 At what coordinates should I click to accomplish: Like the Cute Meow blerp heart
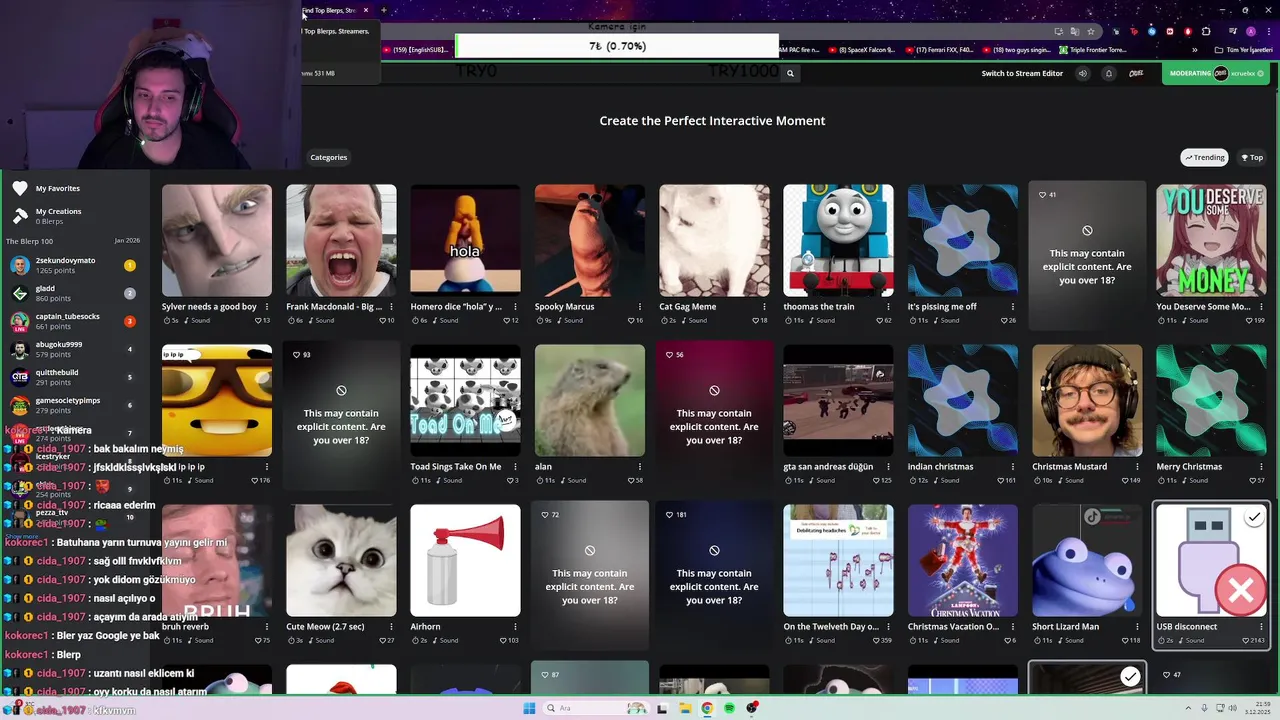pos(381,640)
